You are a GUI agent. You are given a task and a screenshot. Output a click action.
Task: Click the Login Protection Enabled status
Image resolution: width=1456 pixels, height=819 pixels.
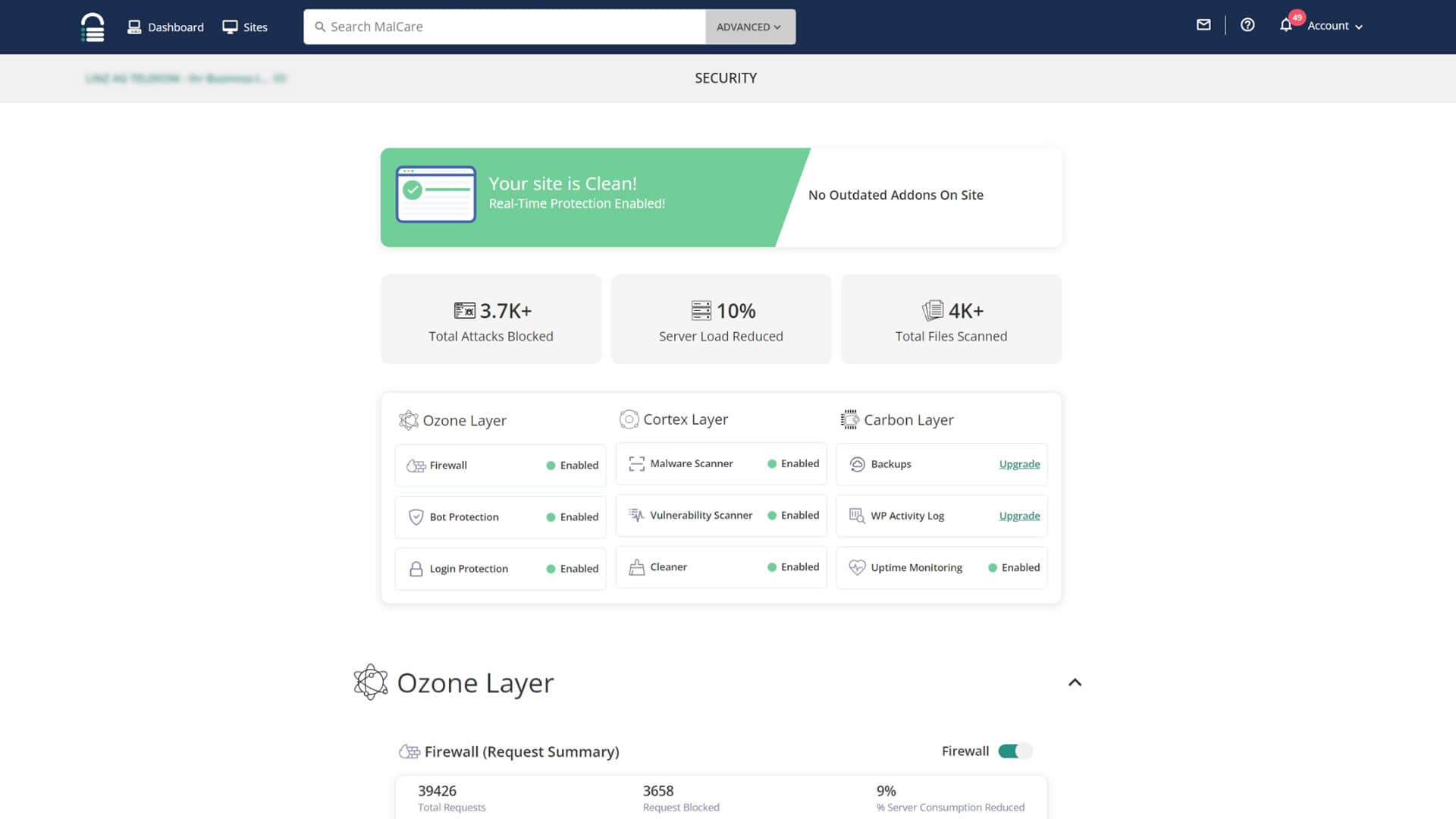coord(573,569)
